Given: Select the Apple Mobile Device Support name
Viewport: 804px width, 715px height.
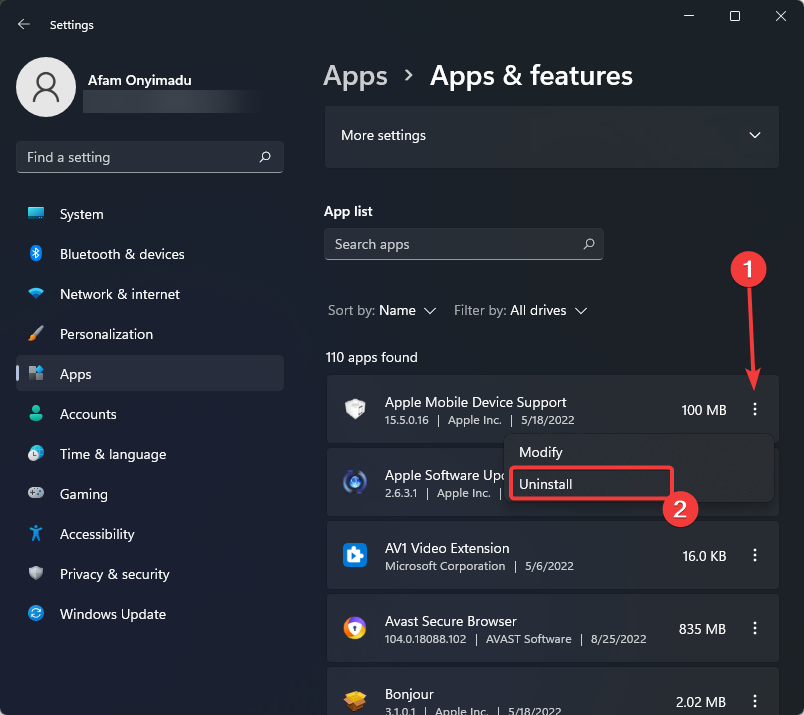Looking at the screenshot, I should [475, 402].
